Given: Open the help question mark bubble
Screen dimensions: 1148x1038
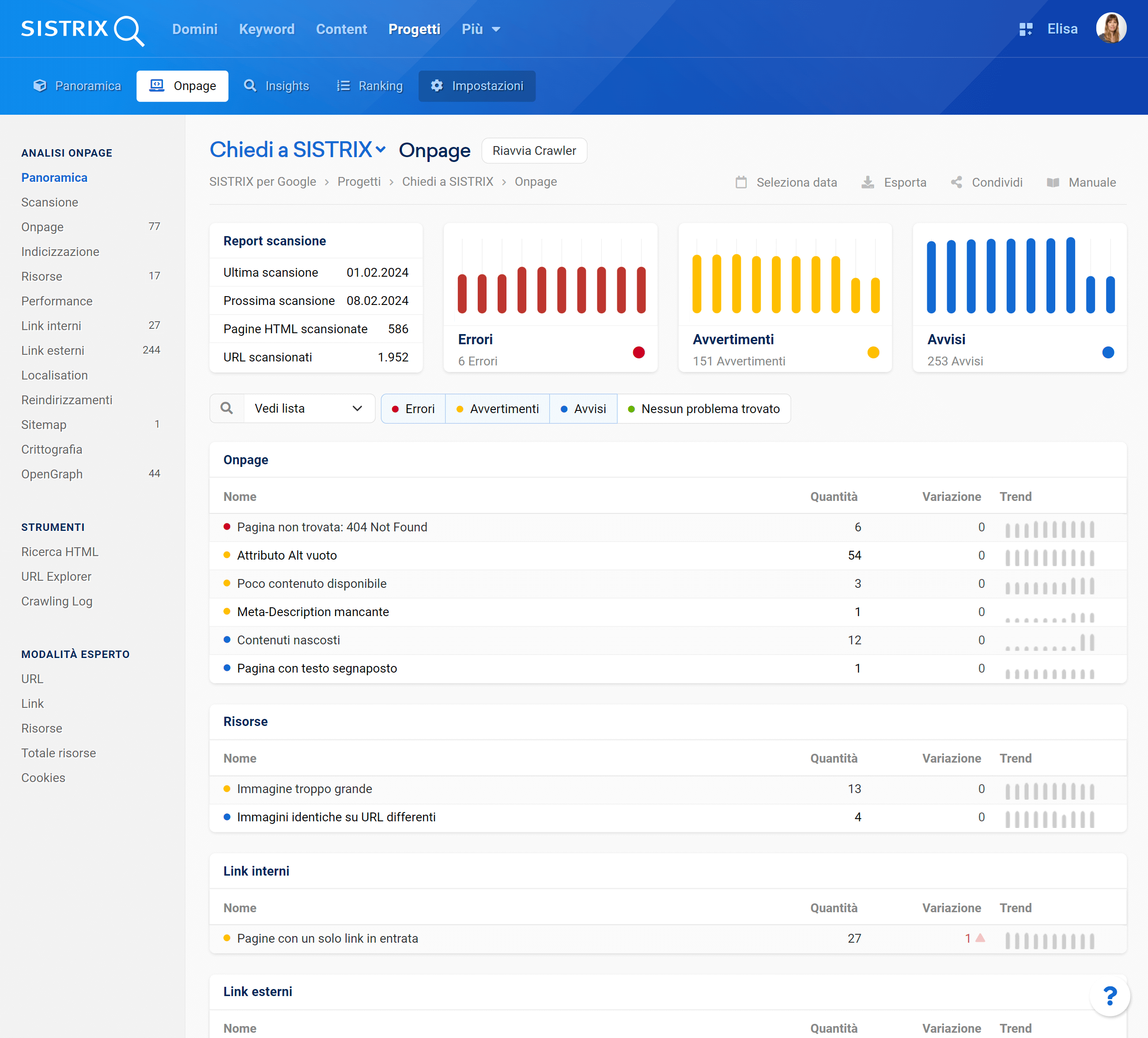Looking at the screenshot, I should (1110, 996).
